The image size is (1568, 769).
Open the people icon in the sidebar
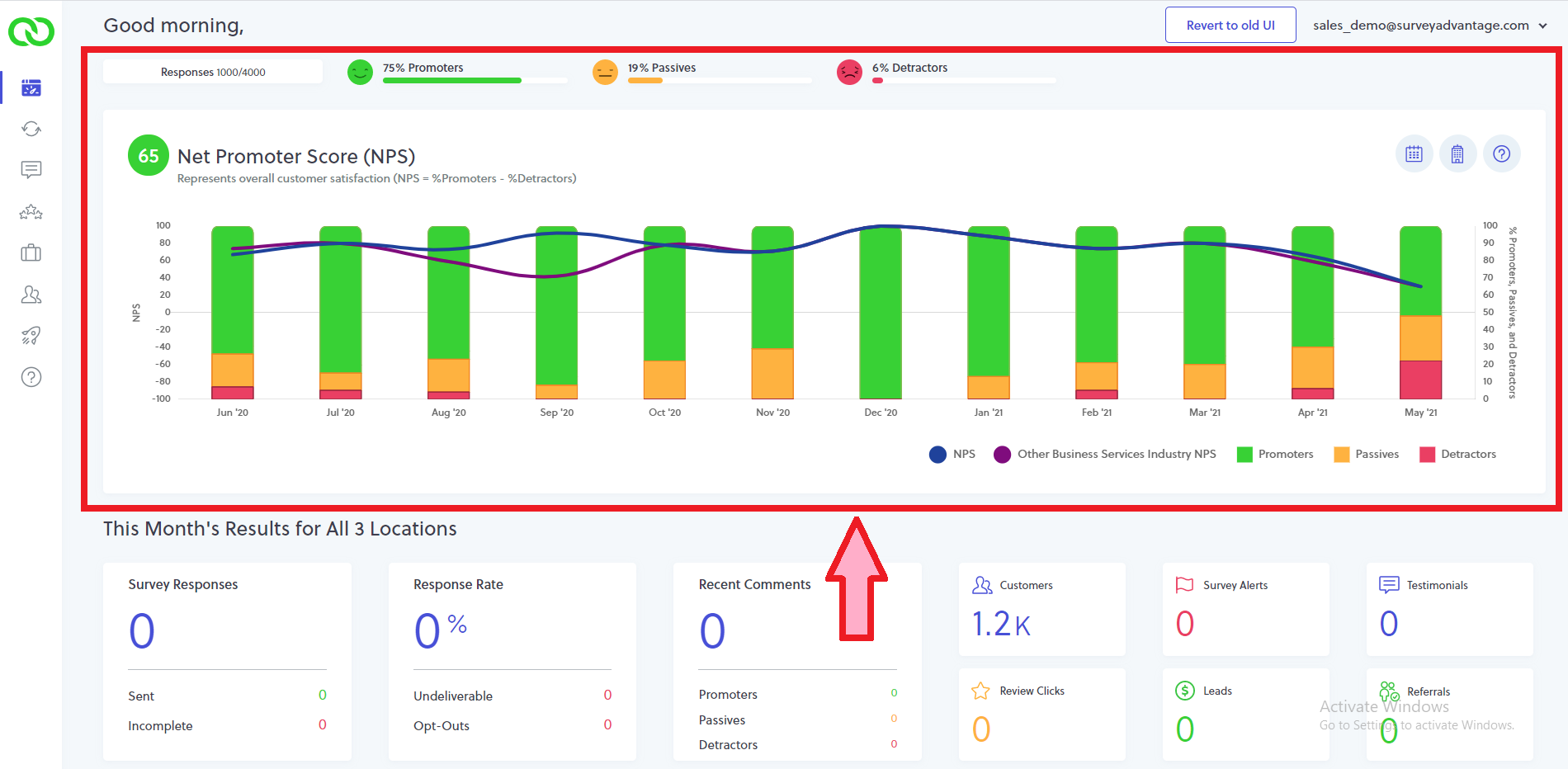(31, 295)
